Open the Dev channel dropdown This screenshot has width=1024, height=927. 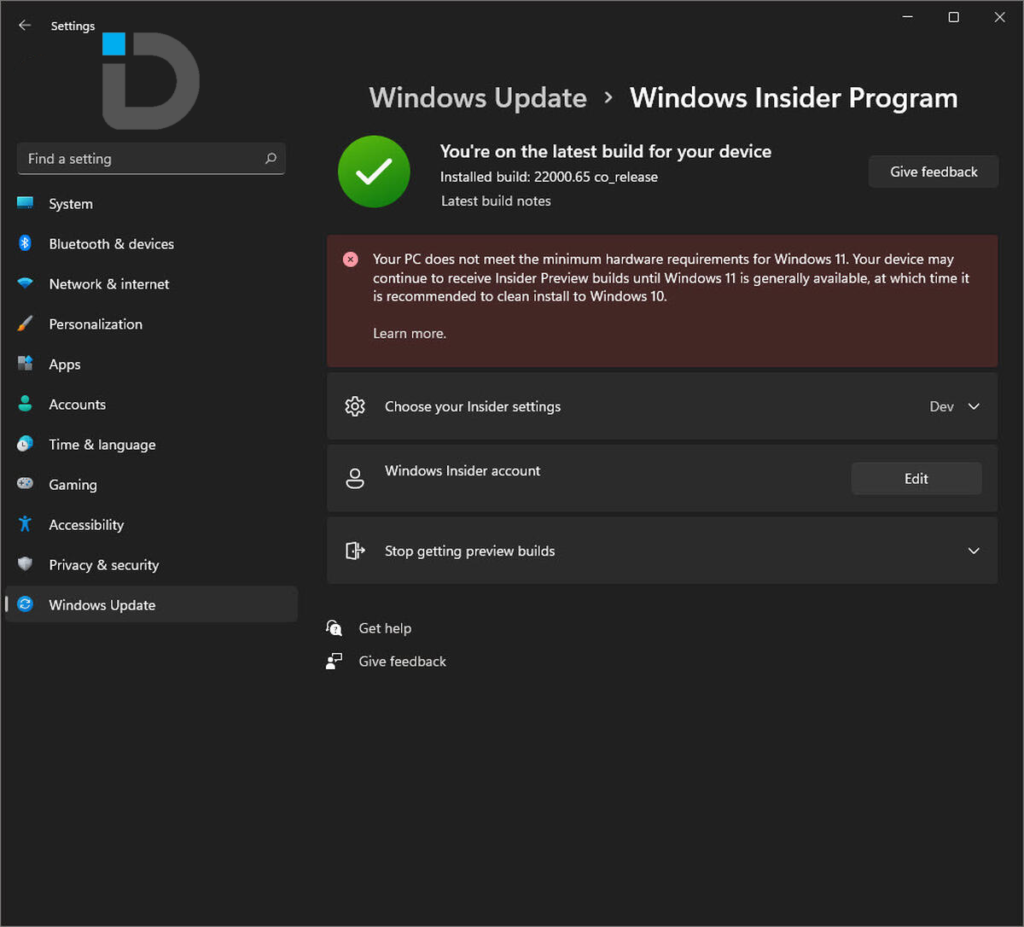(954, 406)
